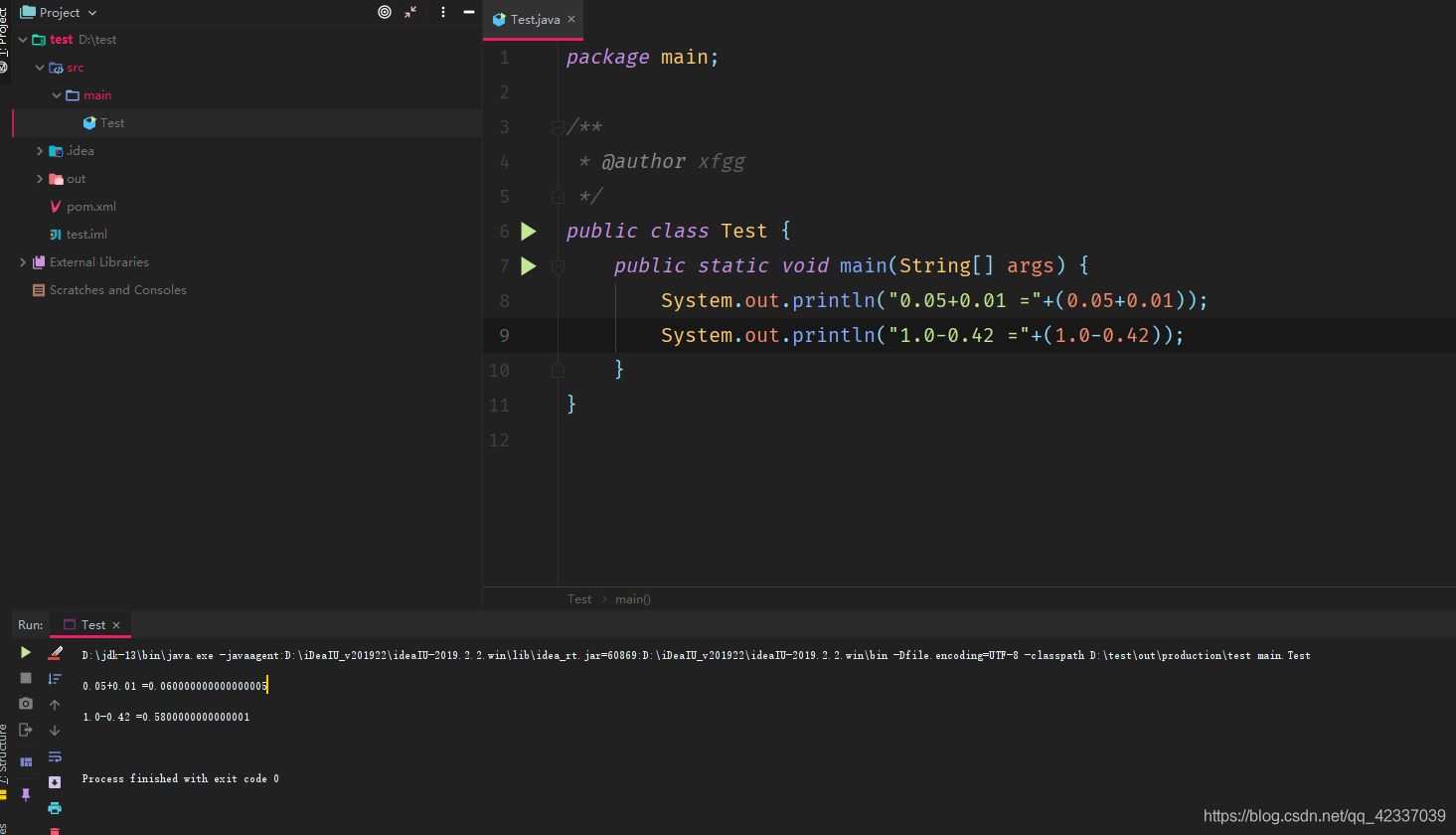
Task: Collapse the src folder chevron
Action: 40,68
